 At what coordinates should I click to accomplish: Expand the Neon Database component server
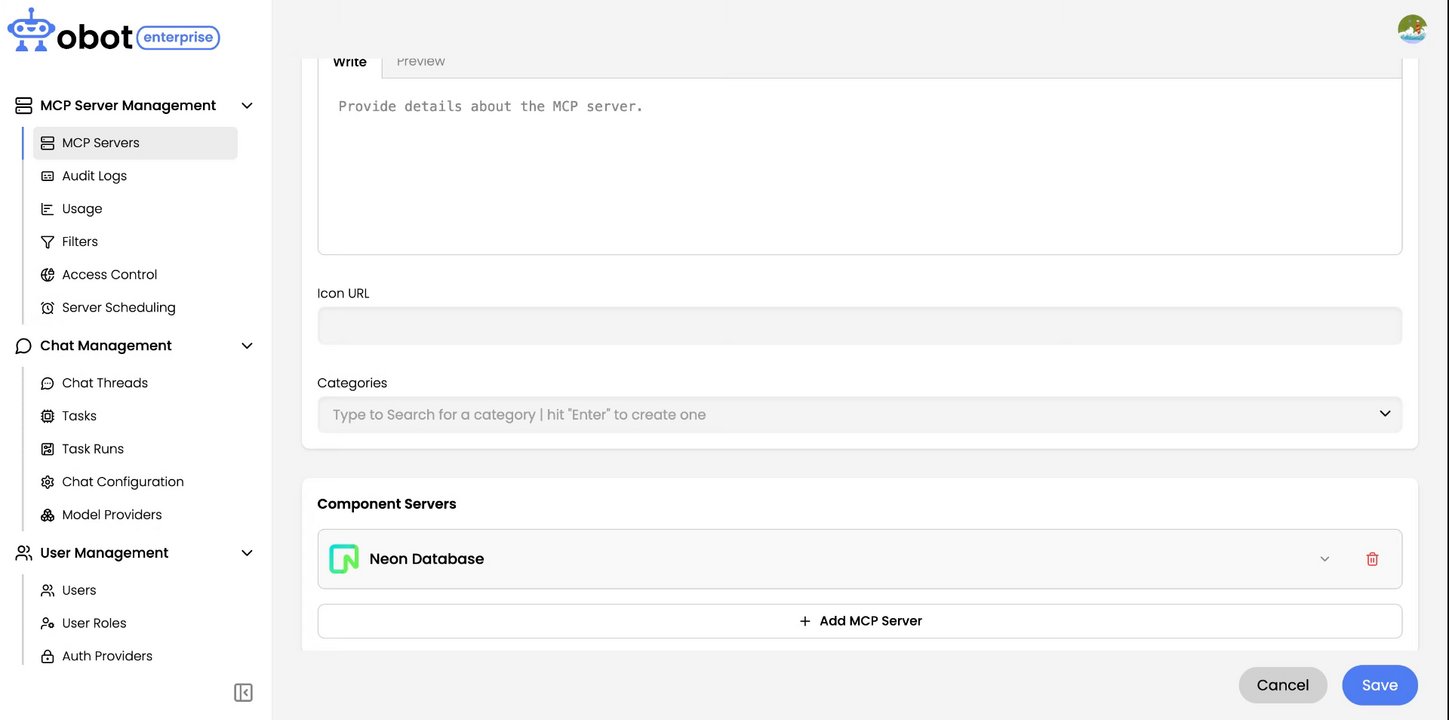(x=1324, y=559)
